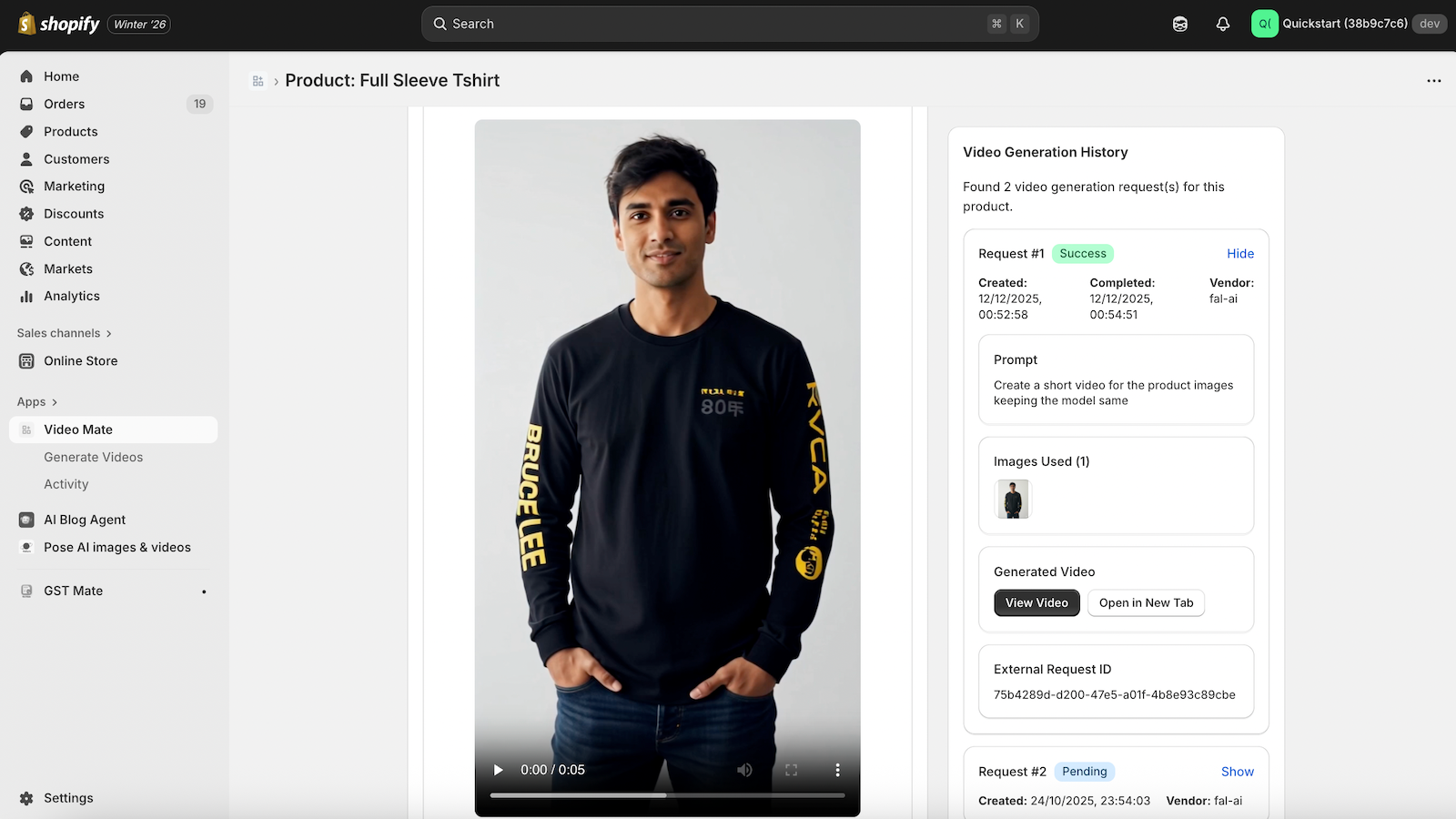Screen dimensions: 1456x819
Task: Show details of Request #2
Action: coord(1237,771)
